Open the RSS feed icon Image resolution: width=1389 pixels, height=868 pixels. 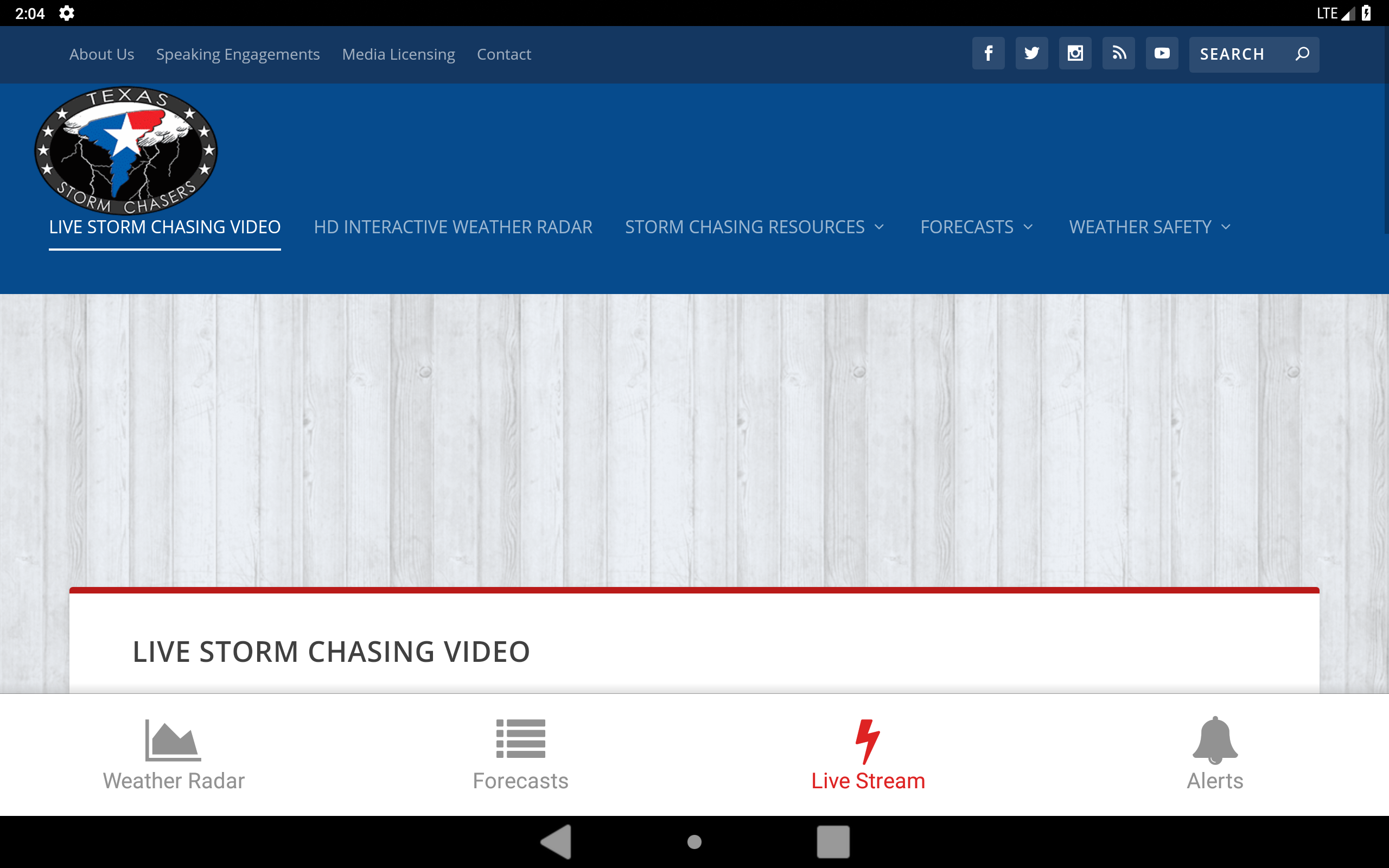pos(1118,53)
